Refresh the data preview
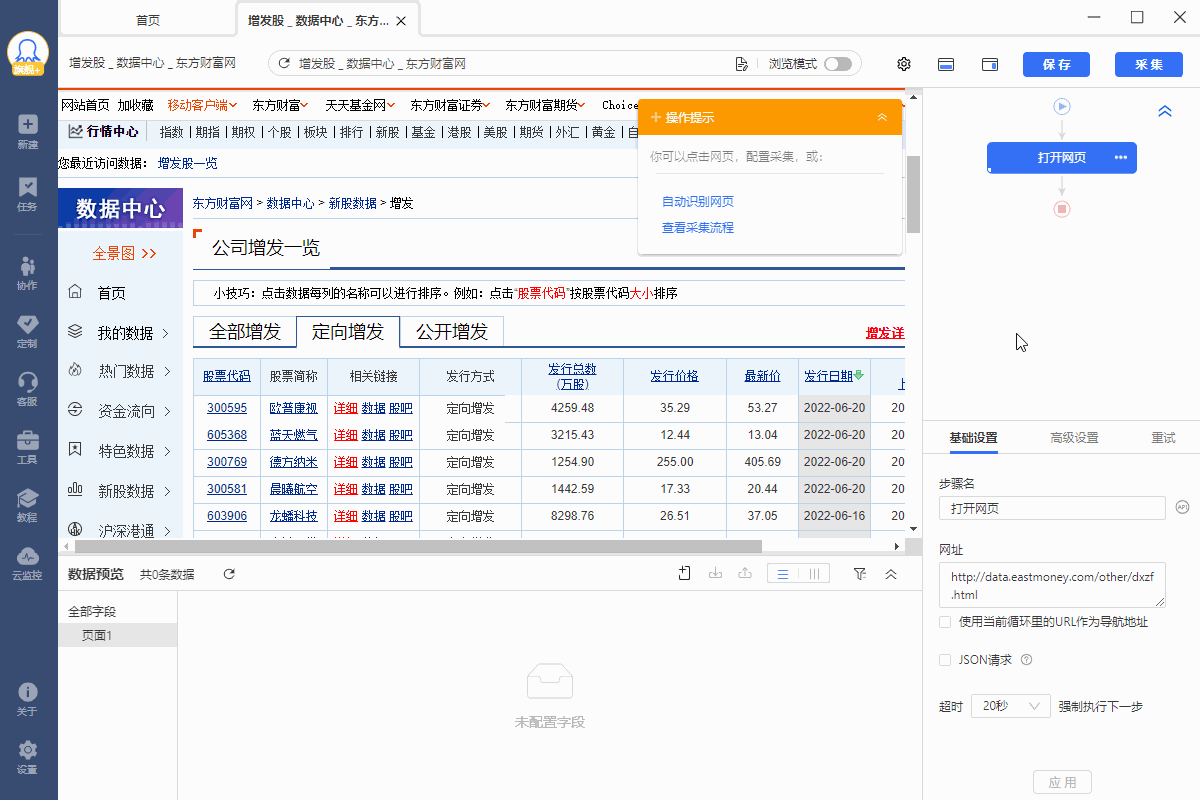 pyautogui.click(x=229, y=574)
